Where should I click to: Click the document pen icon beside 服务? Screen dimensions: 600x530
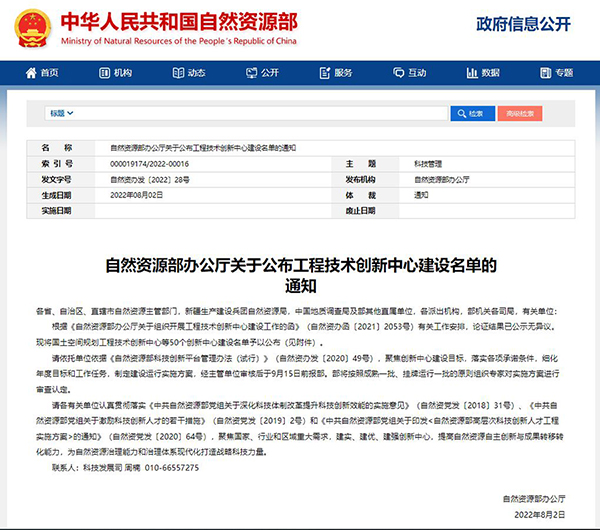pyautogui.click(x=325, y=73)
